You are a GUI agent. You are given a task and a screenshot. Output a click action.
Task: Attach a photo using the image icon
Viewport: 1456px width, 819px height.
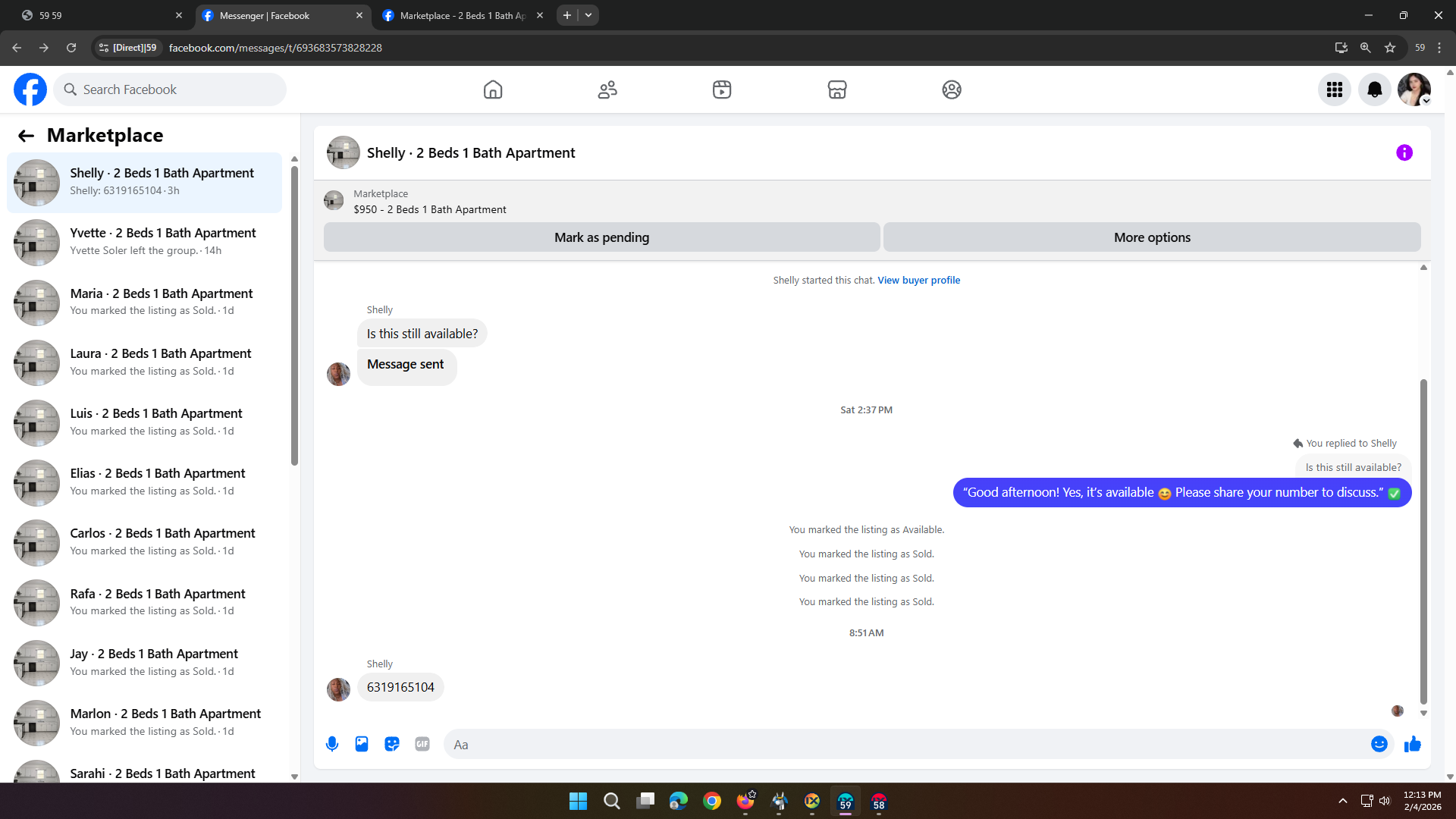(x=362, y=744)
